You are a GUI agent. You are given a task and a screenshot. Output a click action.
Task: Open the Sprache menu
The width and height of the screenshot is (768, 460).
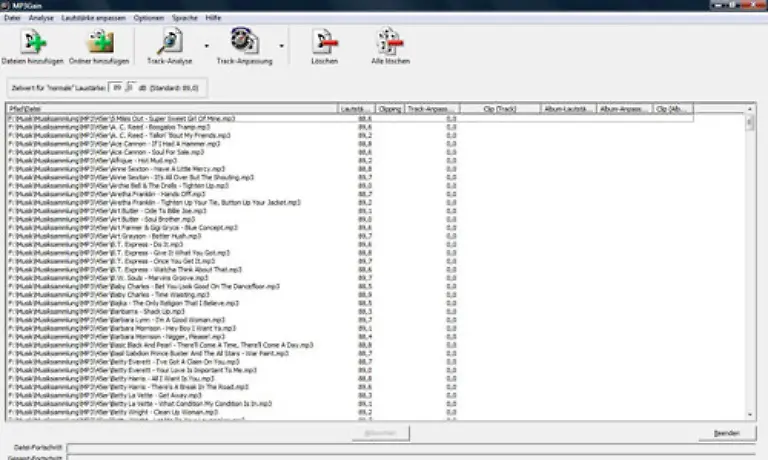tap(185, 18)
